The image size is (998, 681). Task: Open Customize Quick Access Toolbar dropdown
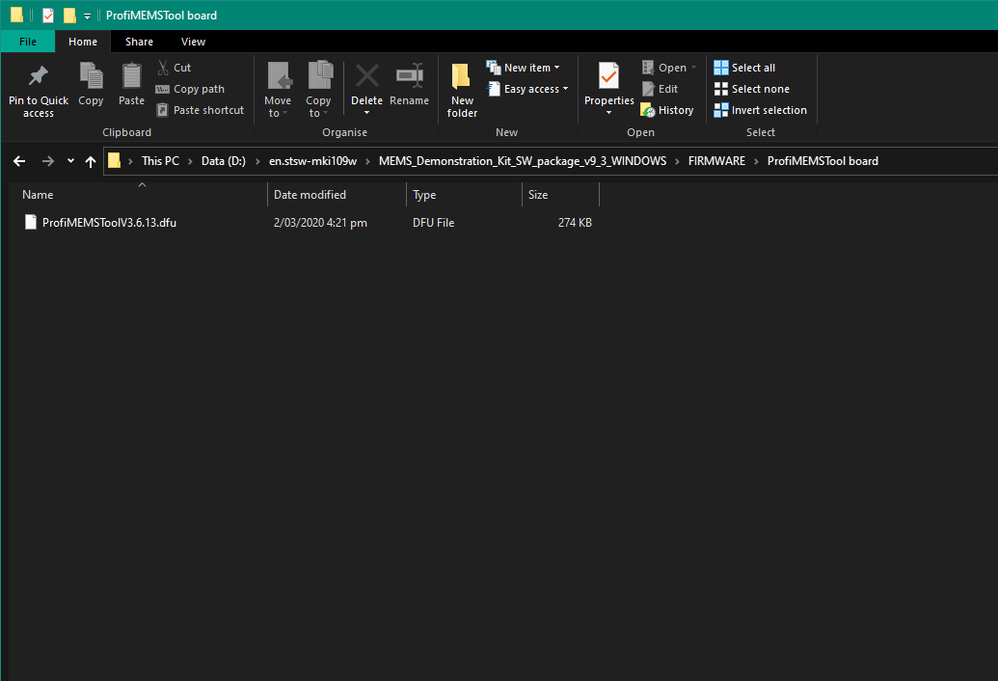(87, 16)
